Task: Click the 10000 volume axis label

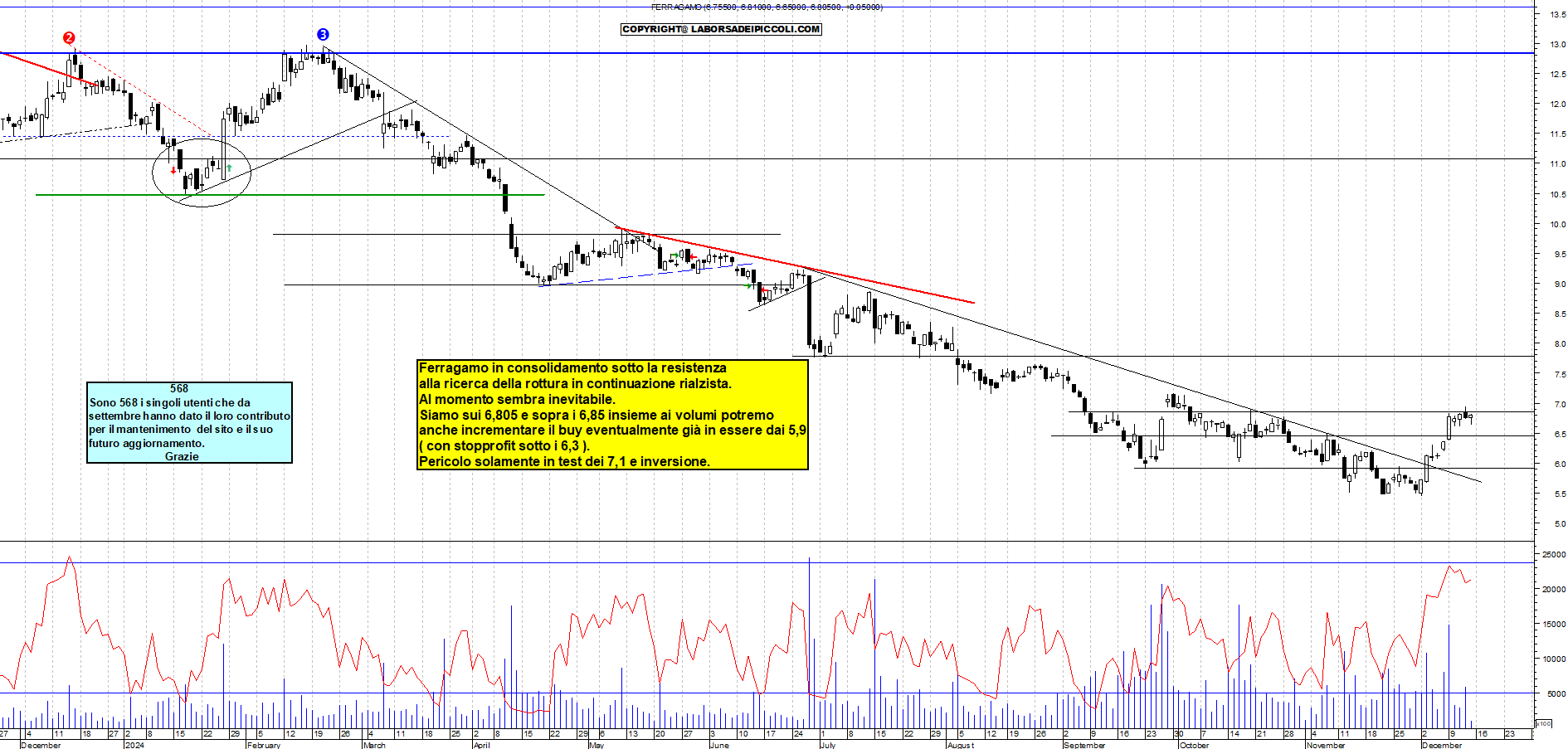Action: (1554, 659)
